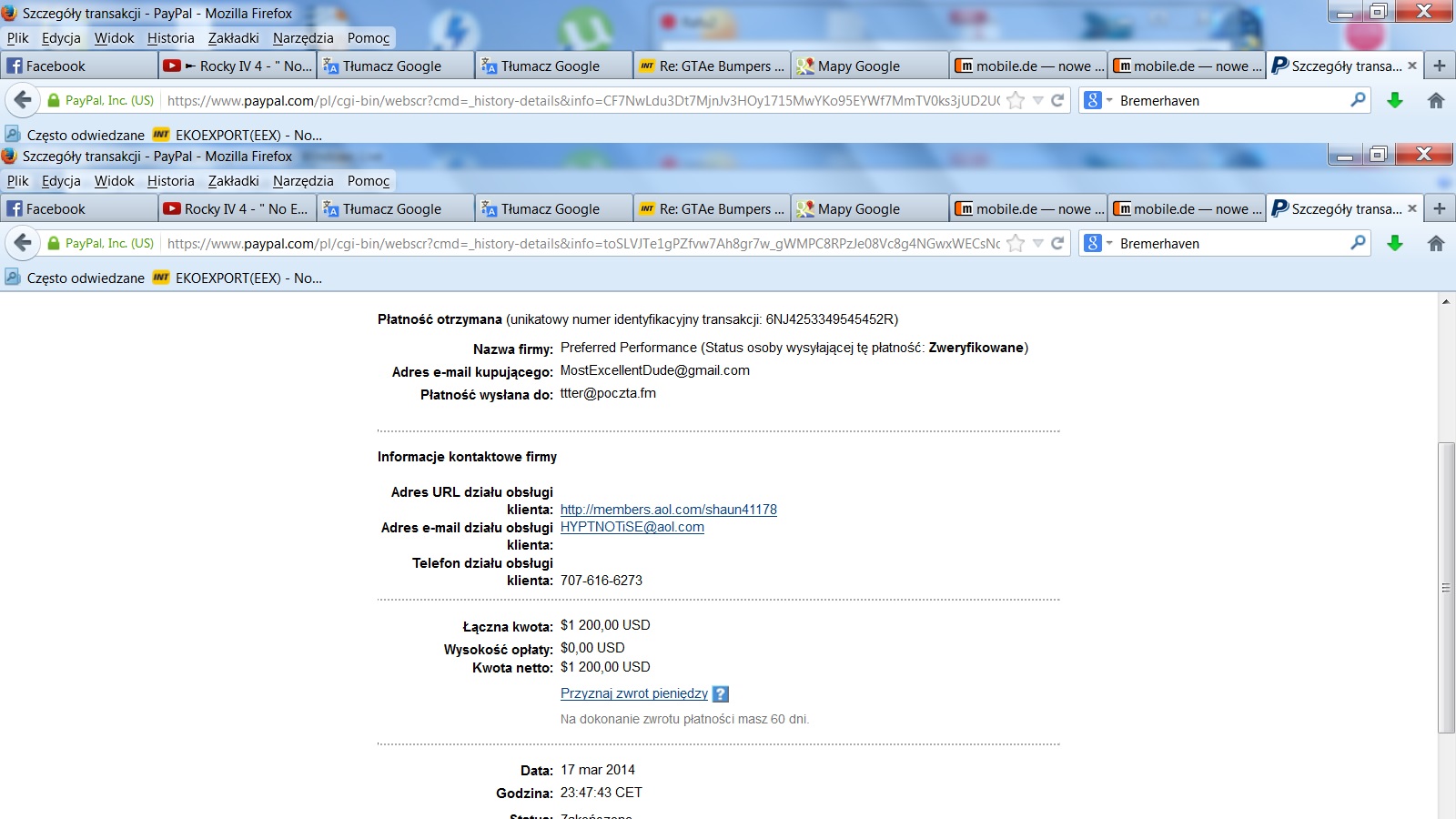Open the Historia menu in front window

[171, 180]
